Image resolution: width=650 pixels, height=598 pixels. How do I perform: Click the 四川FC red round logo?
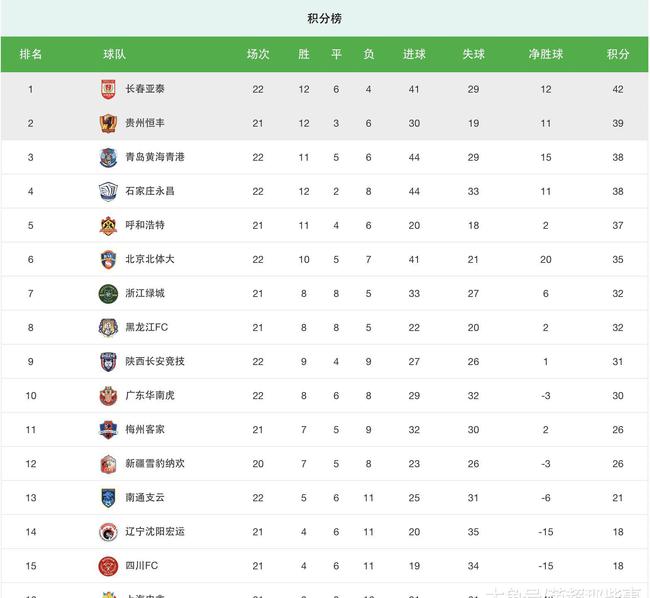pos(108,566)
